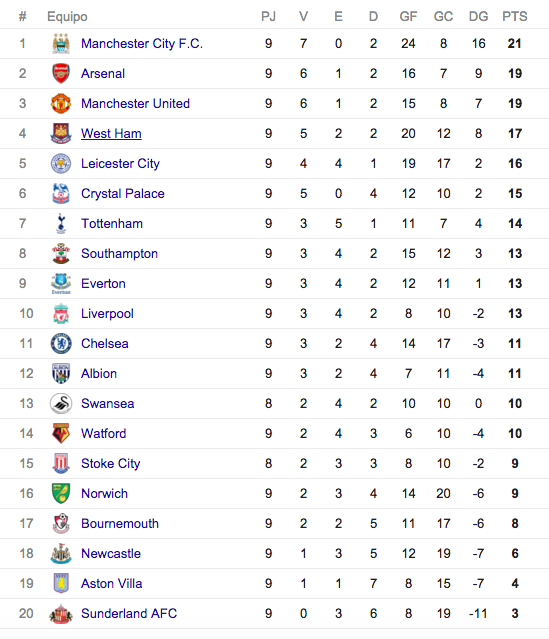This screenshot has height=639, width=549.
Task: Click the Manchester City club crest
Action: click(x=61, y=44)
